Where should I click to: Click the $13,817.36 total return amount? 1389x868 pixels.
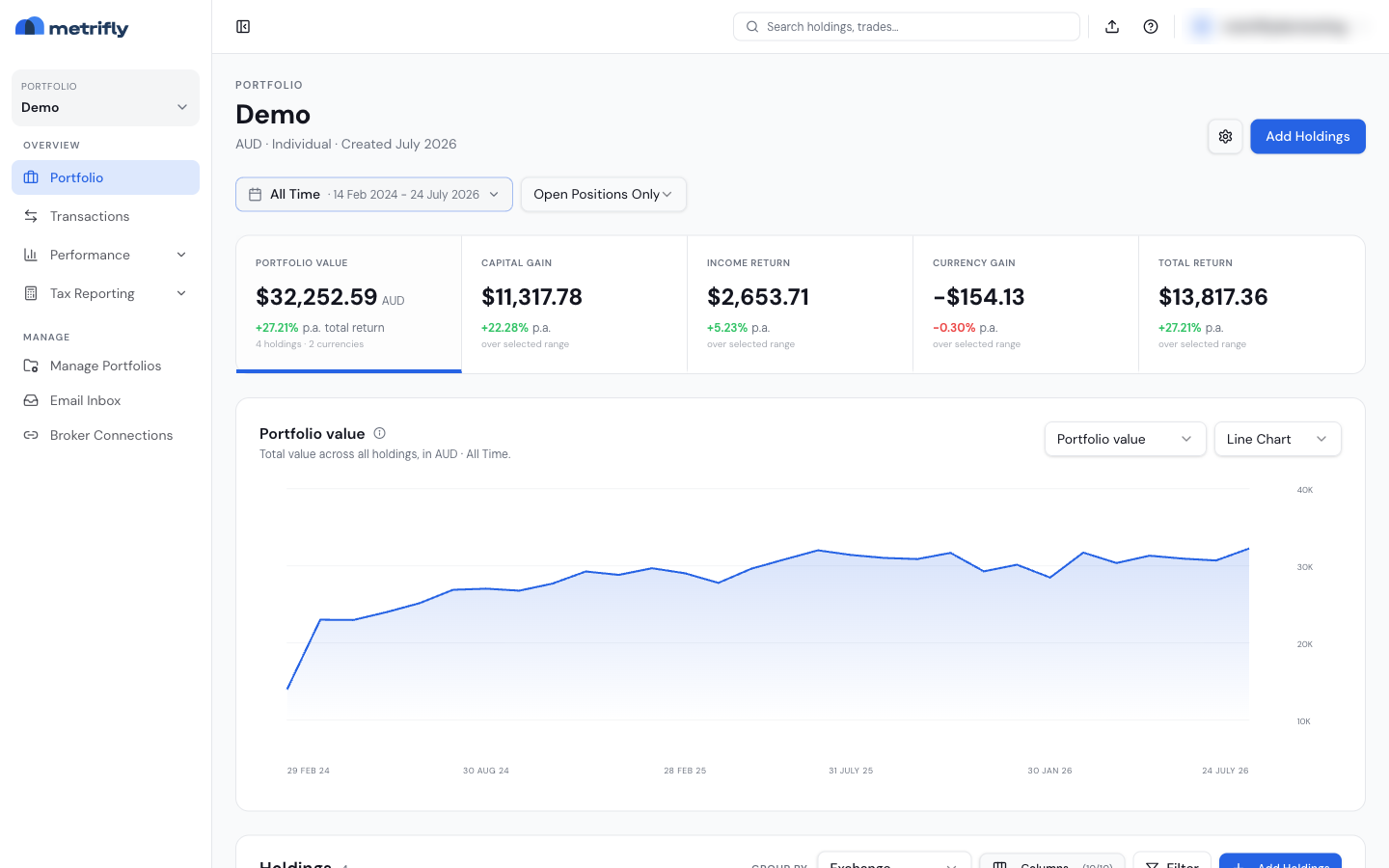[1213, 297]
